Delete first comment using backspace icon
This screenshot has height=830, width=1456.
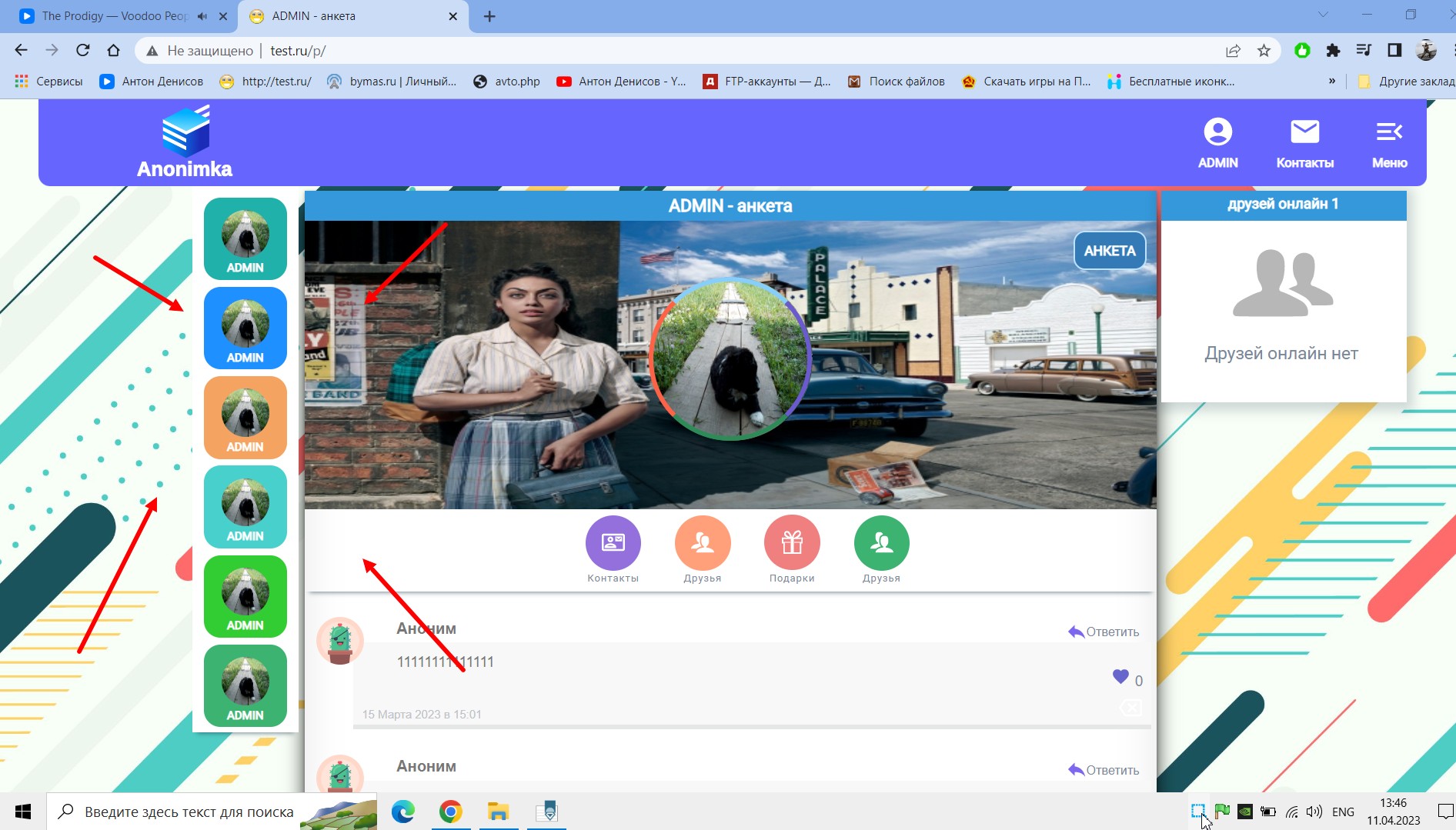[1130, 708]
